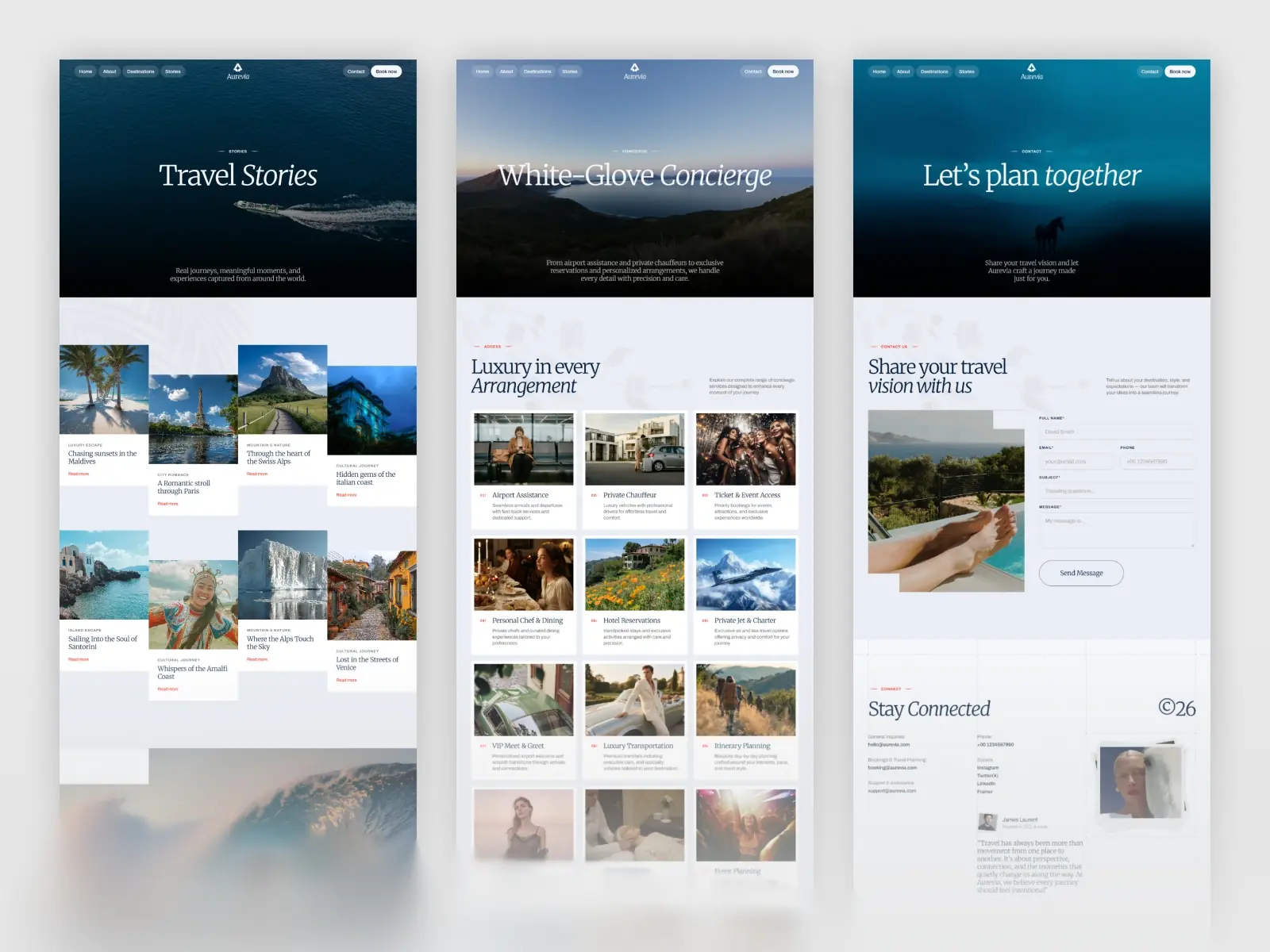This screenshot has height=952, width=1270.
Task: Open Stories in the Let's plan together nav
Action: click(967, 71)
